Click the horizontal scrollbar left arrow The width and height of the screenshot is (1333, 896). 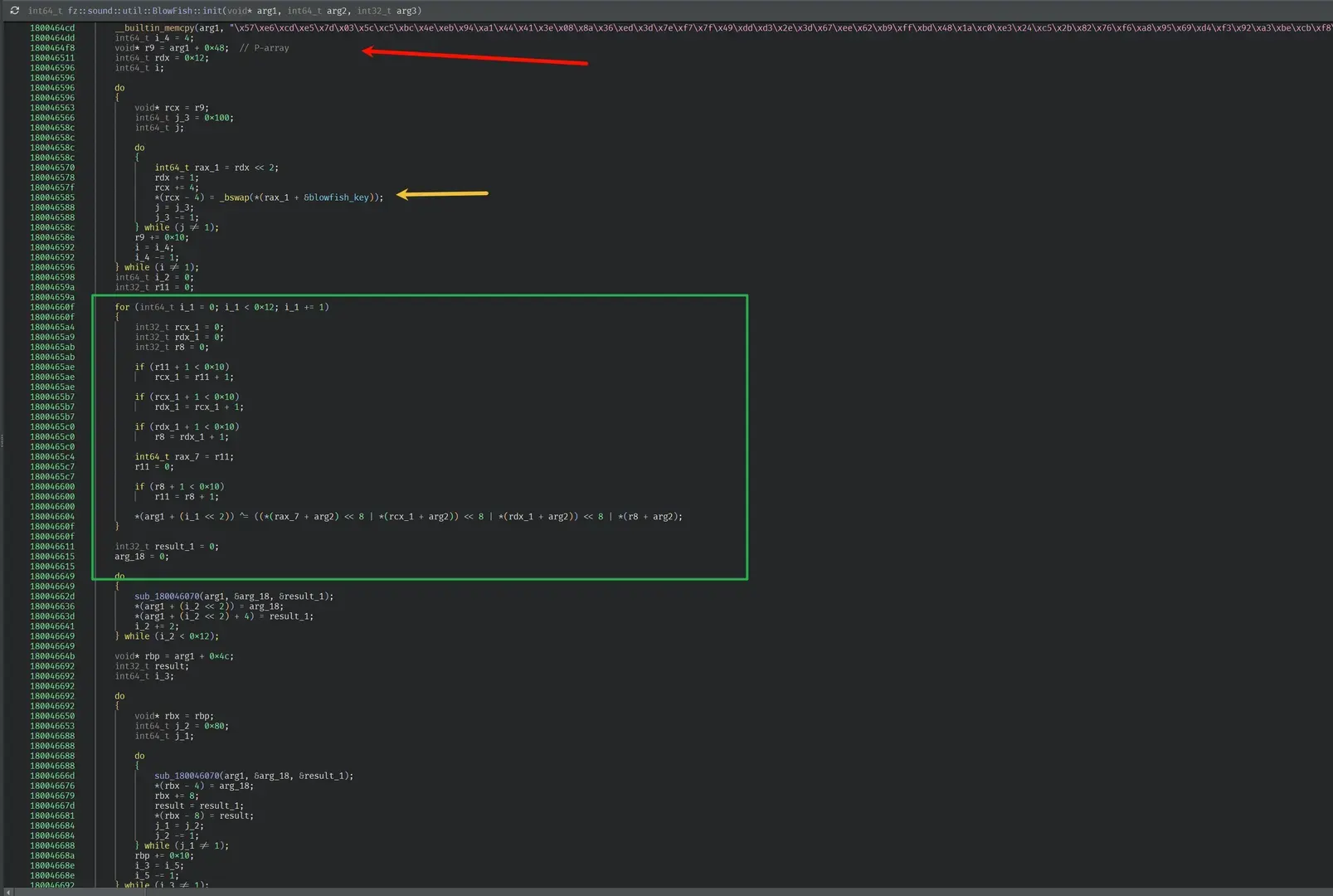8,892
